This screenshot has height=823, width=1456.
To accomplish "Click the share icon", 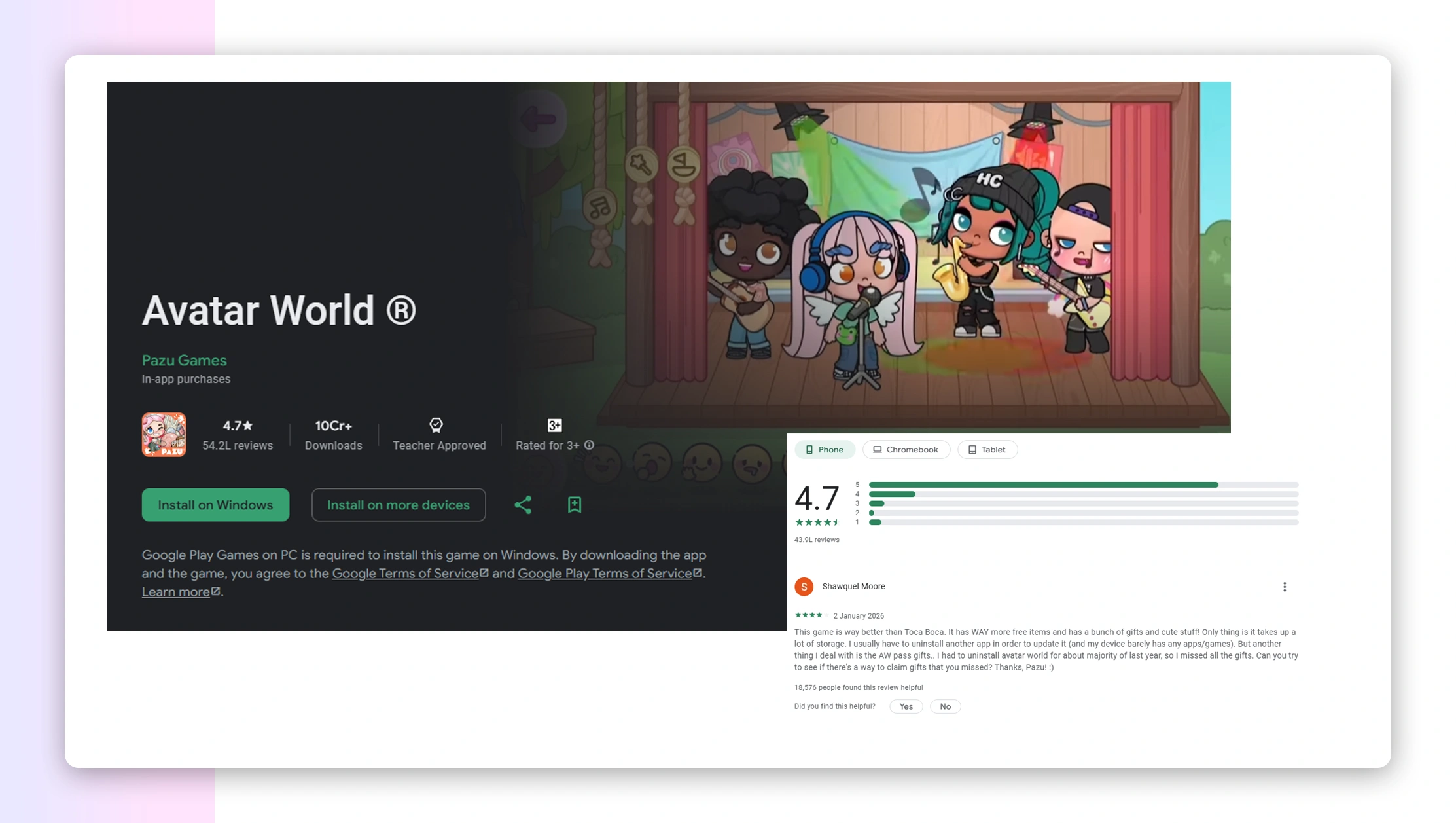I will pos(523,505).
